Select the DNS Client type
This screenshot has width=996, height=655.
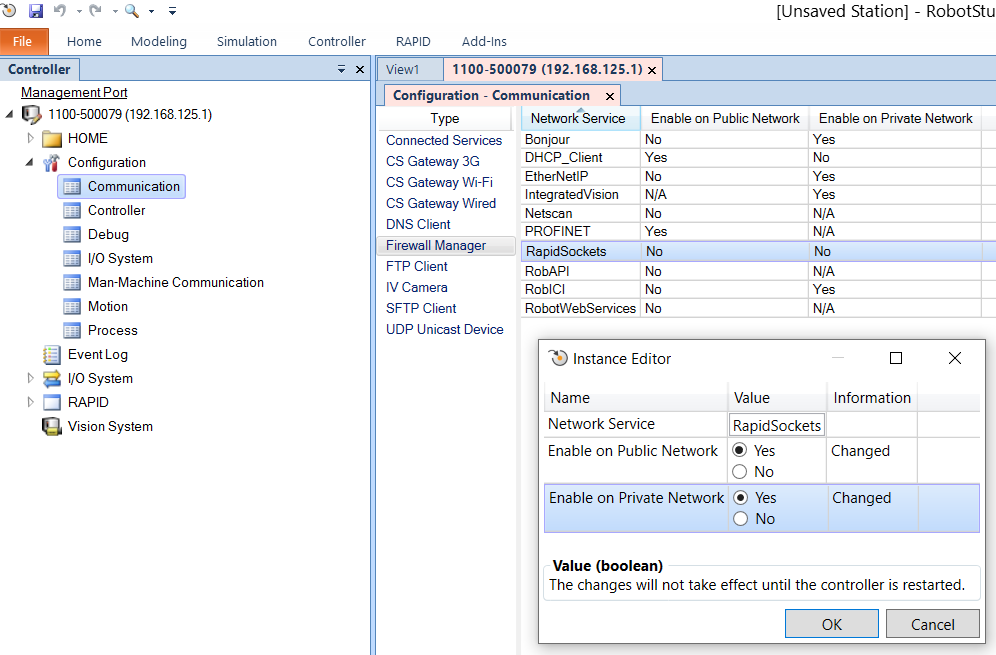coord(418,224)
